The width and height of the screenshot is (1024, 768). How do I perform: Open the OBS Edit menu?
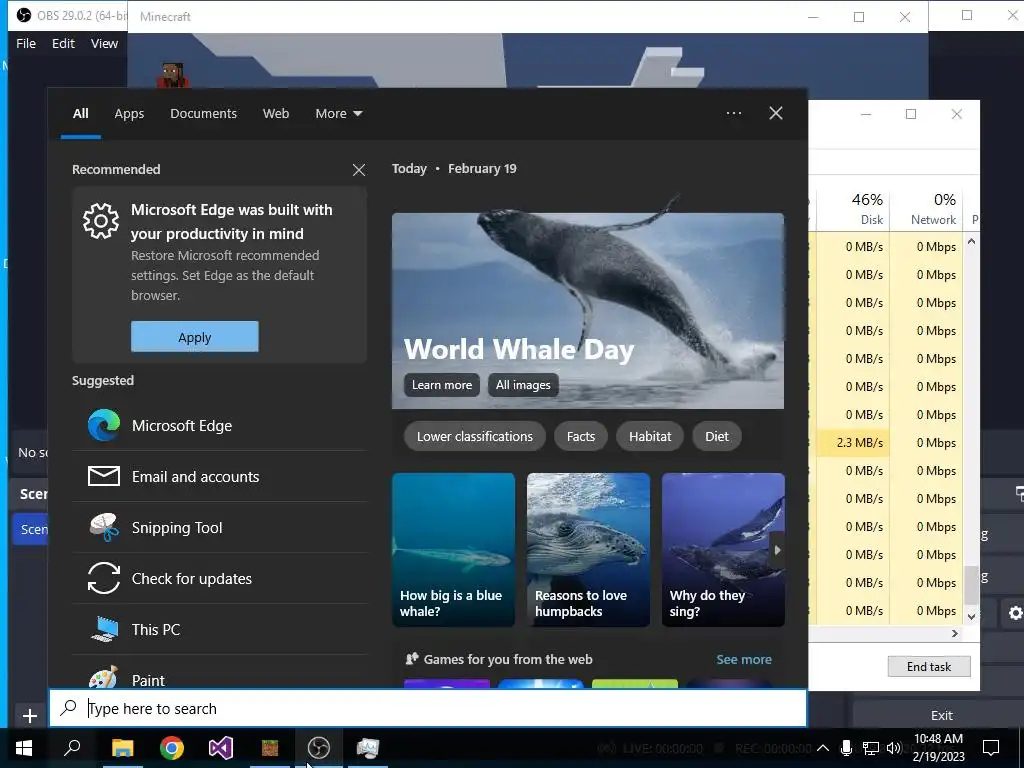click(63, 43)
